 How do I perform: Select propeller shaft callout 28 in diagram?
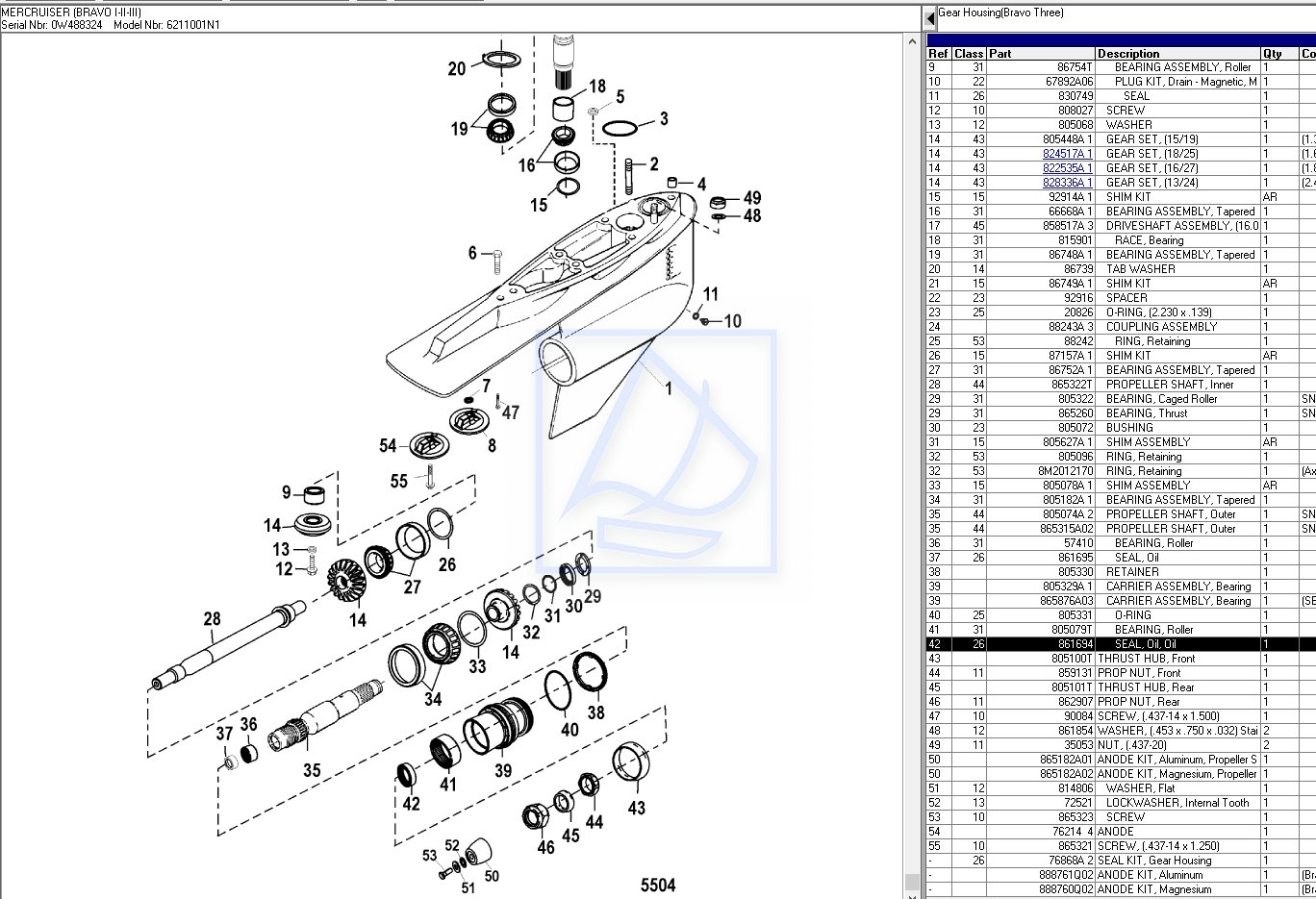coord(212,619)
